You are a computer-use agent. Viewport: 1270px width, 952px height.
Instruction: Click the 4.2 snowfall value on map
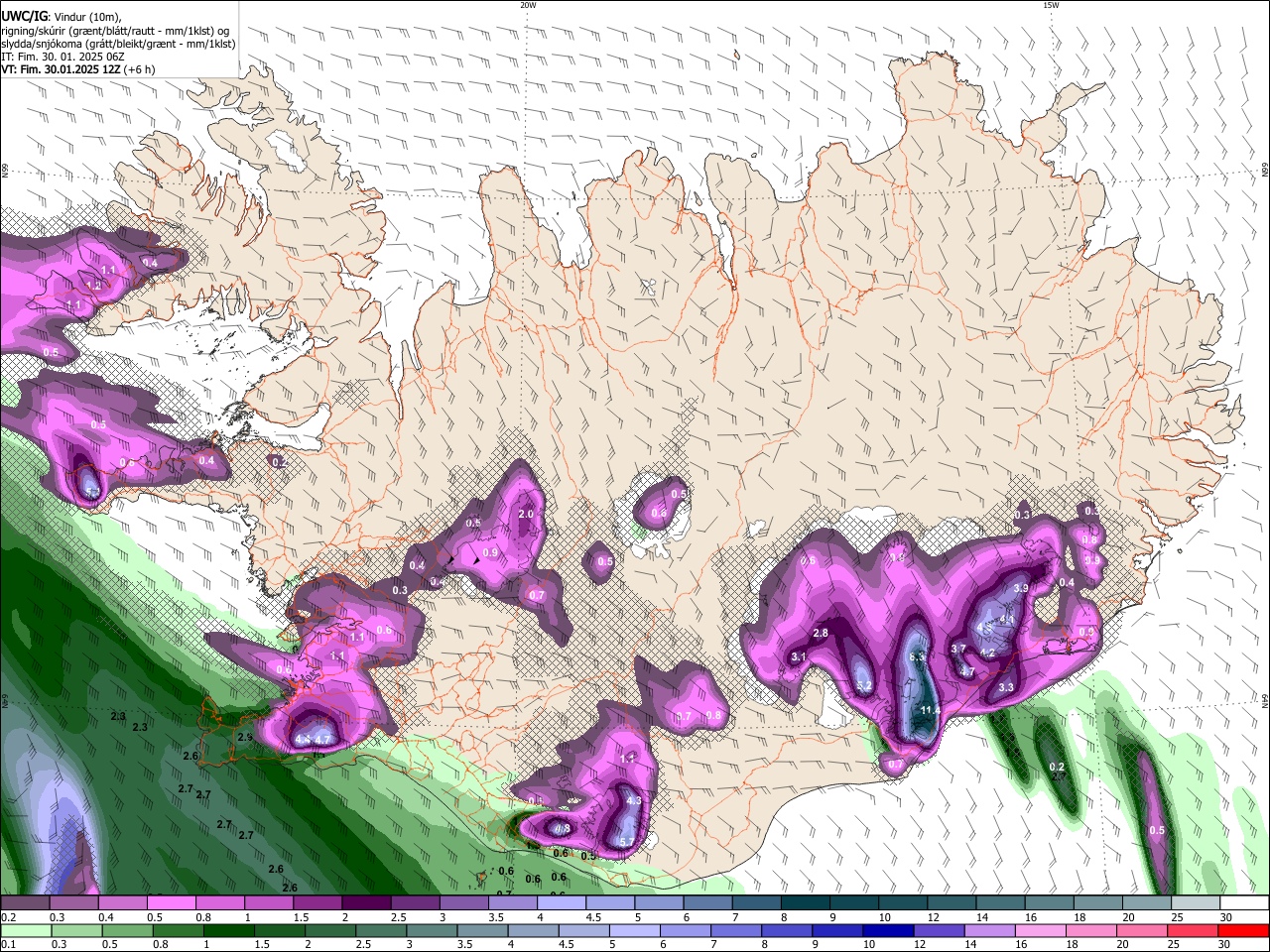pos(987,653)
